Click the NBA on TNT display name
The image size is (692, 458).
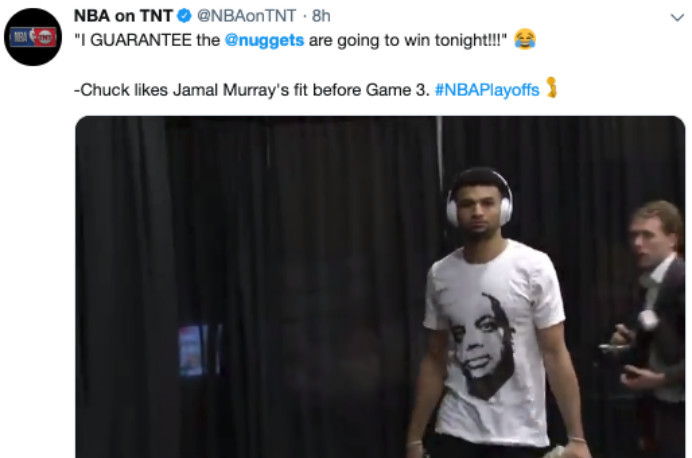click(x=123, y=16)
